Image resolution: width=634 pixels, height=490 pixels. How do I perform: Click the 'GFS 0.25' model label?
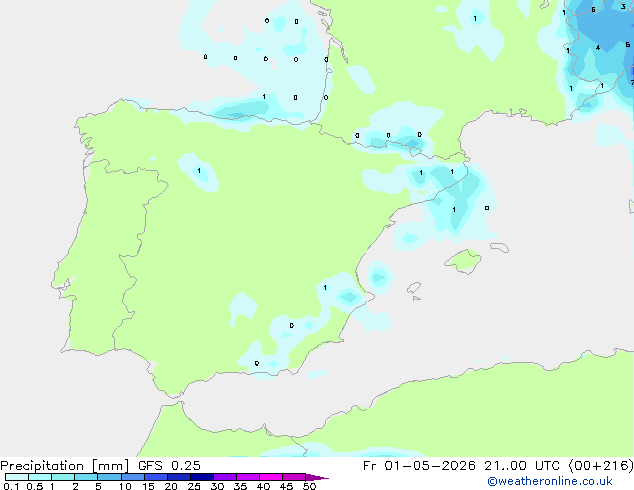click(169, 466)
